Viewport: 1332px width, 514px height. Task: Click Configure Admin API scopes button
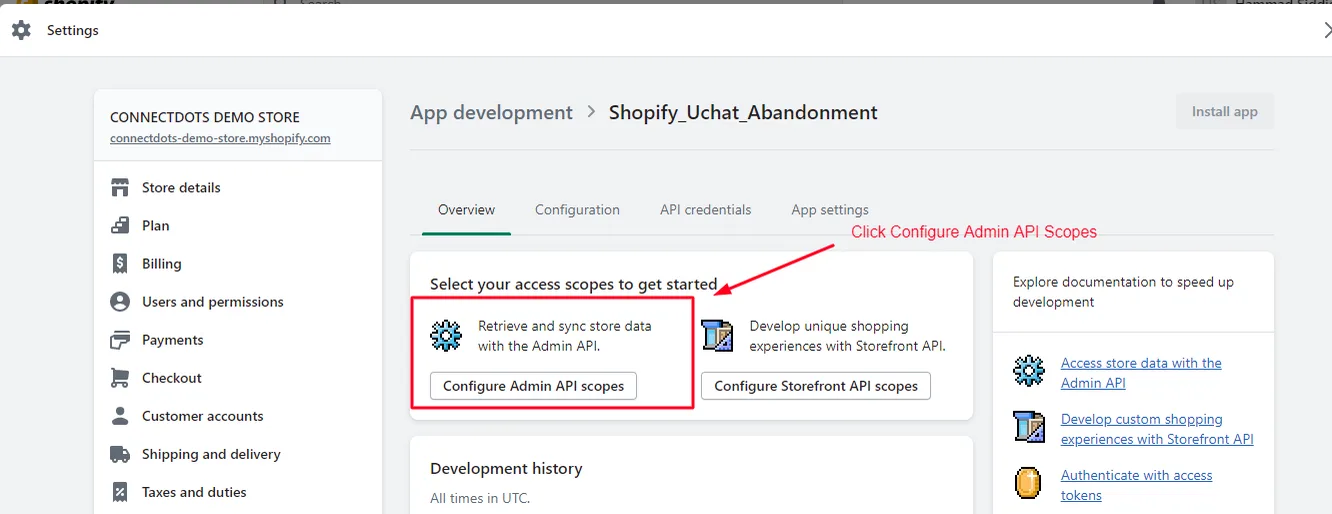[533, 386]
